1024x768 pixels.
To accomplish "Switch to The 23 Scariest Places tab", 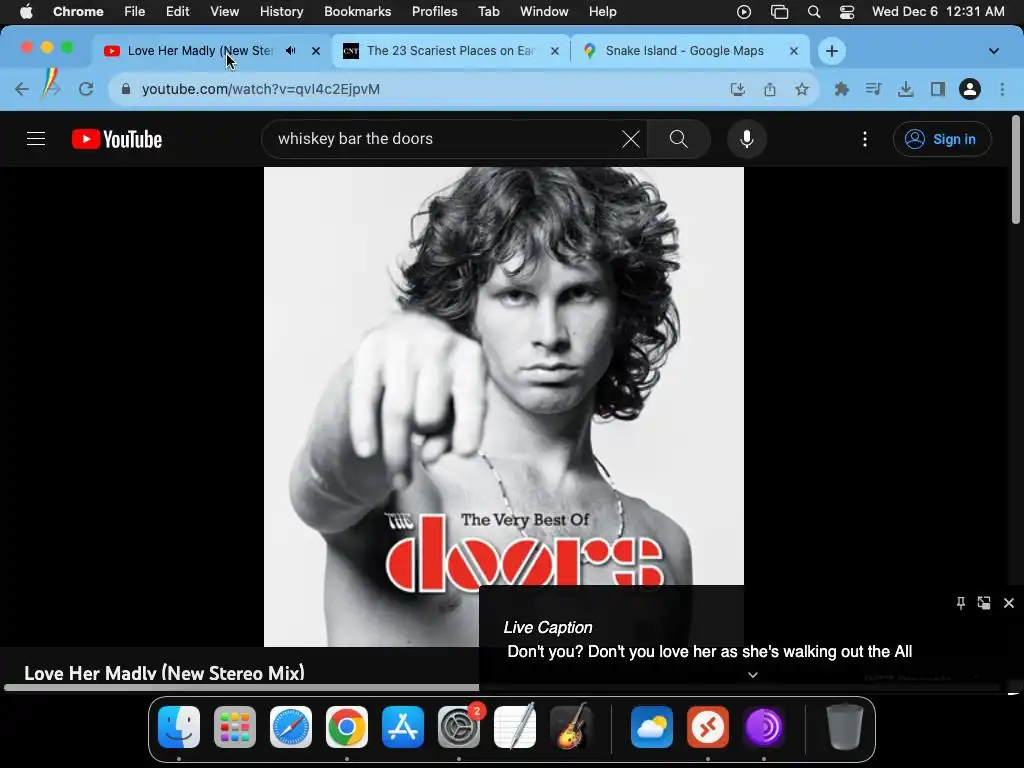I will pyautogui.click(x=451, y=51).
